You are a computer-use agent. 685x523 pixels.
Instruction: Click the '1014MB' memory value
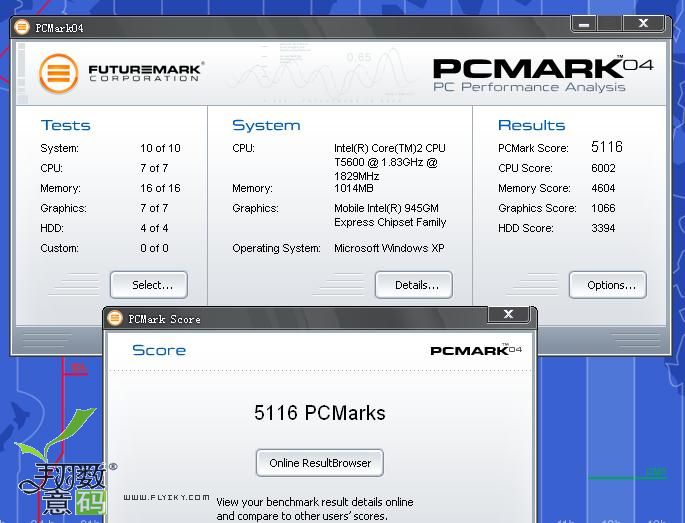(x=354, y=188)
